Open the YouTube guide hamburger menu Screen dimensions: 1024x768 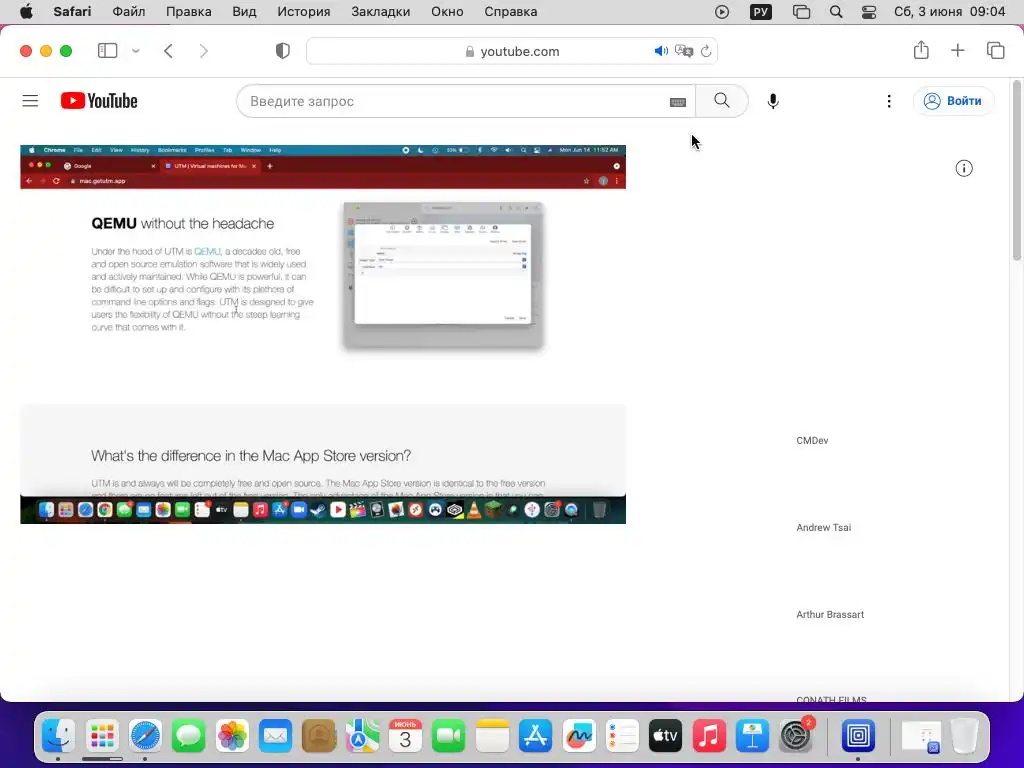(x=30, y=101)
